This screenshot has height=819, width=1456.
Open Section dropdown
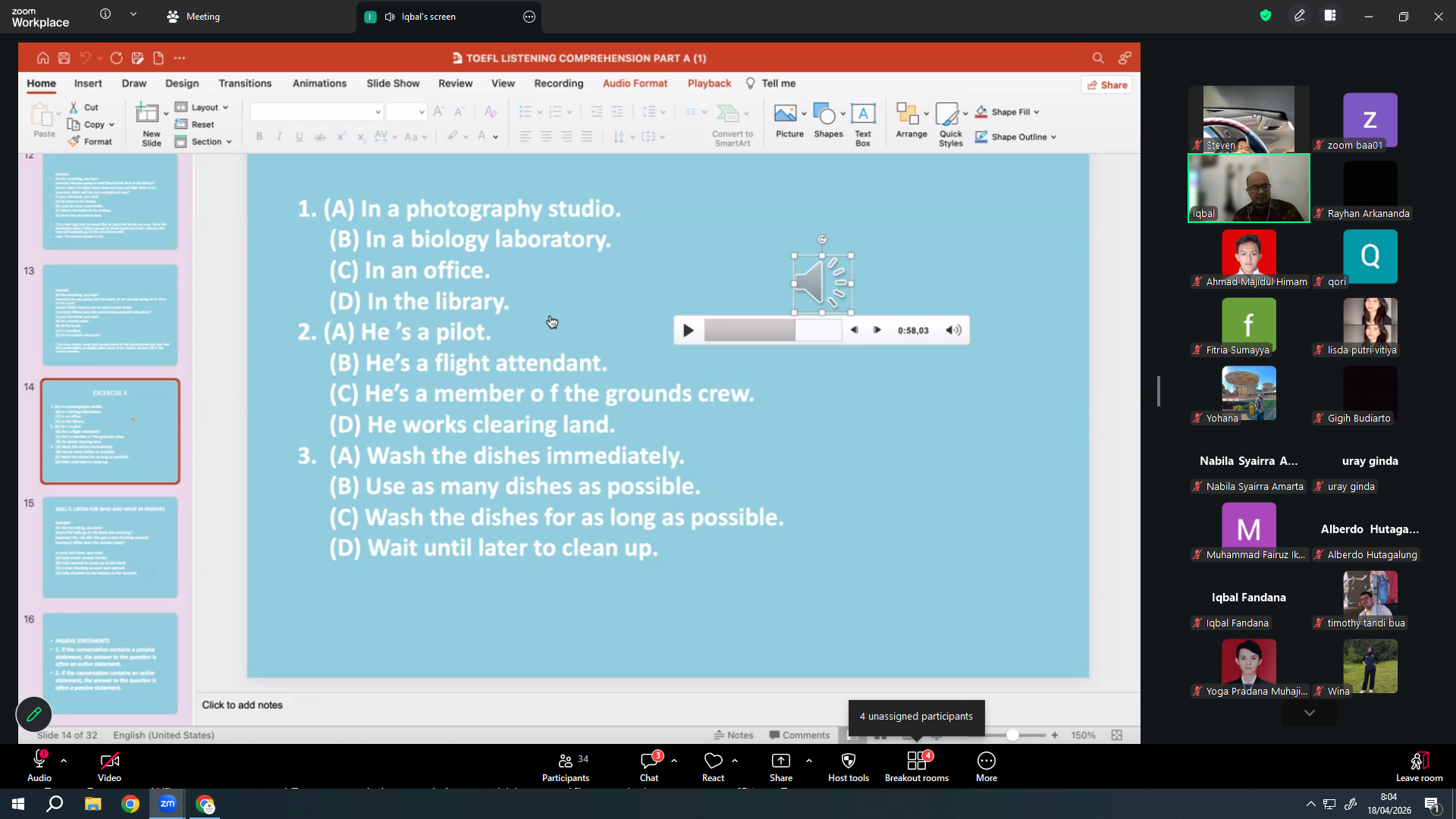(203, 141)
